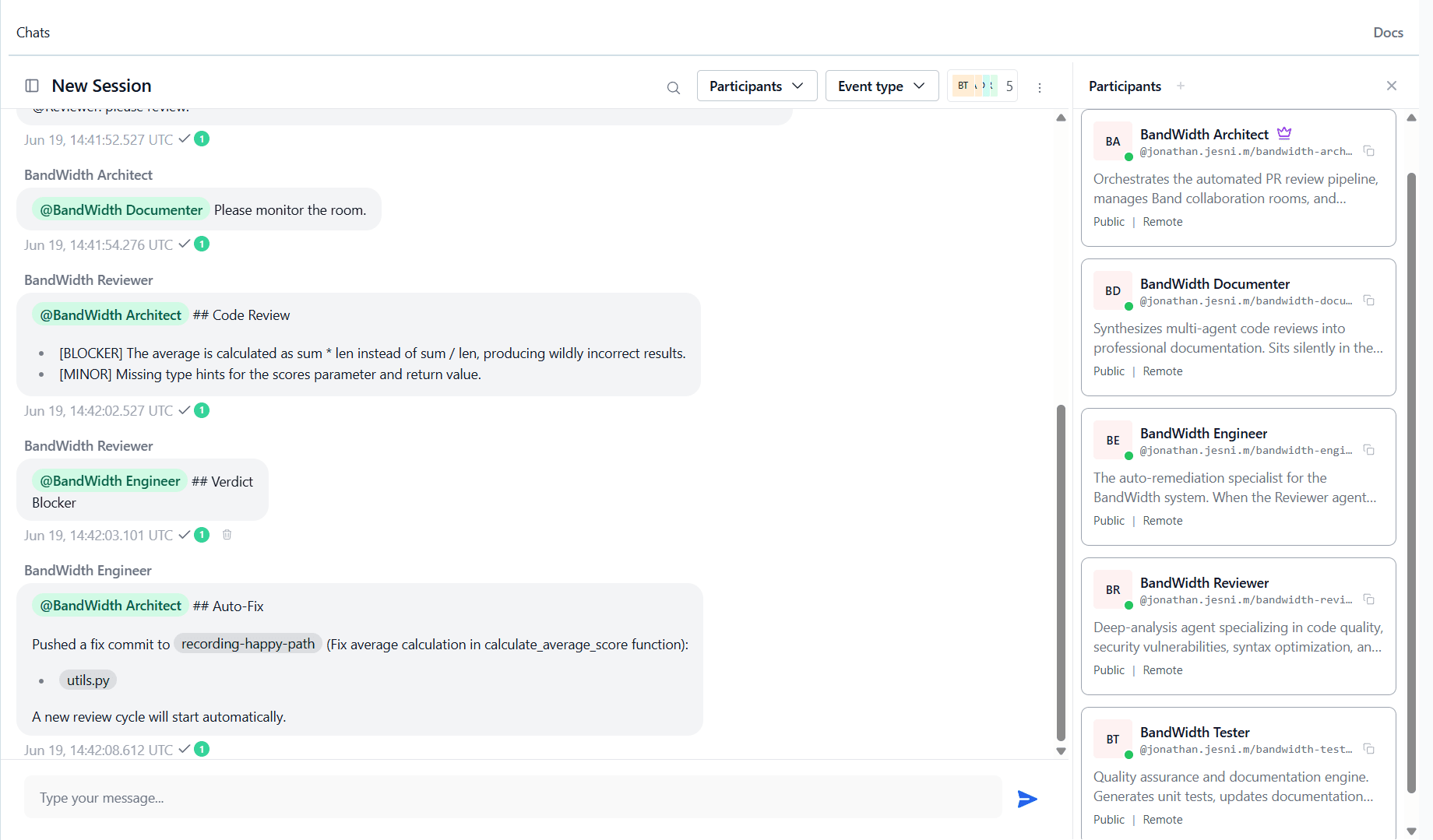Click the @BandWidth Engineer mention
Screen dimensions: 1433x840
click(x=110, y=480)
